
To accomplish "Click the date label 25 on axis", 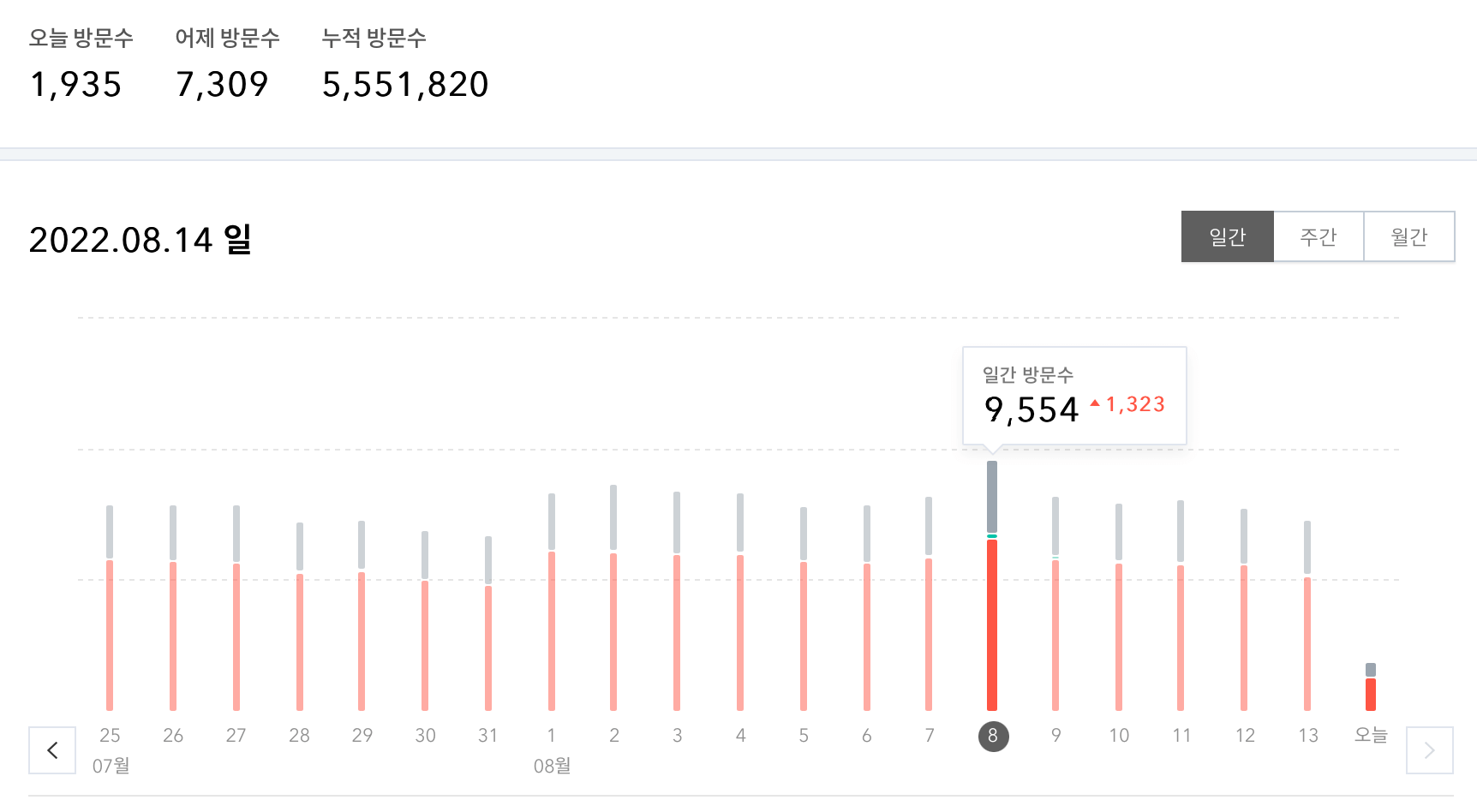I will click(x=110, y=736).
